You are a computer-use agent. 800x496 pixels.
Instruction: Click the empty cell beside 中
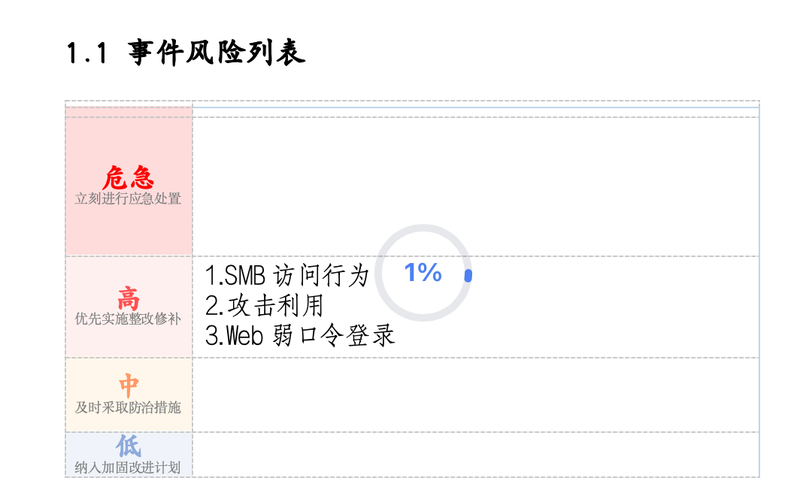click(x=476, y=395)
